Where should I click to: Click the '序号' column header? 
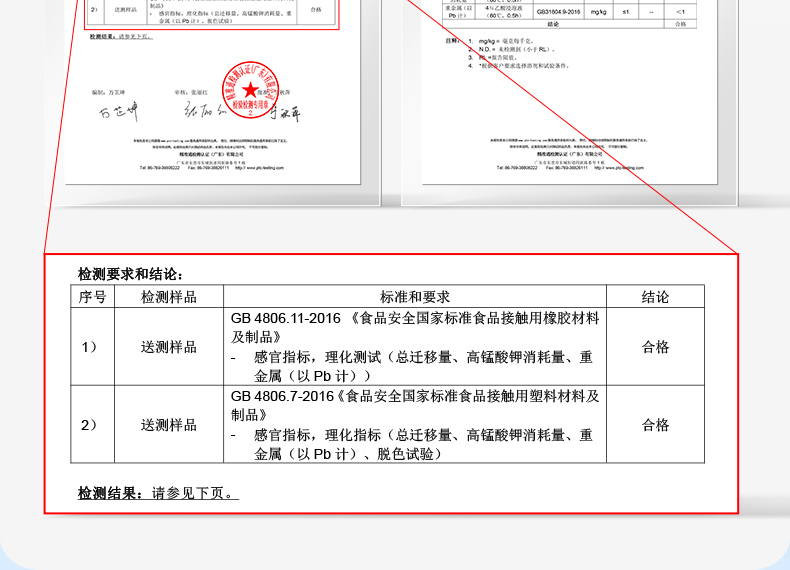point(93,297)
